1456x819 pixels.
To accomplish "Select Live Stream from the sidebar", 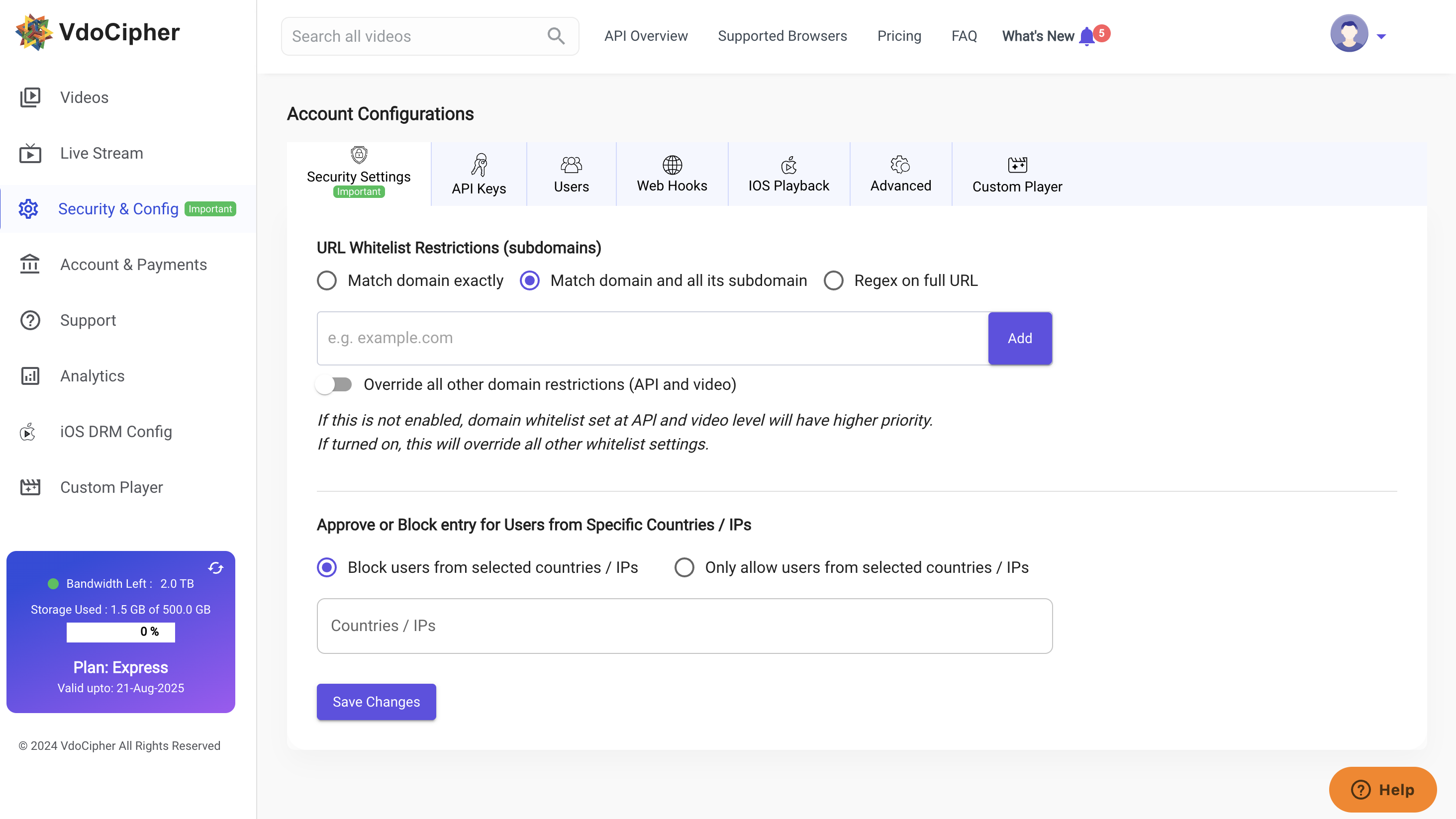I will [x=102, y=153].
